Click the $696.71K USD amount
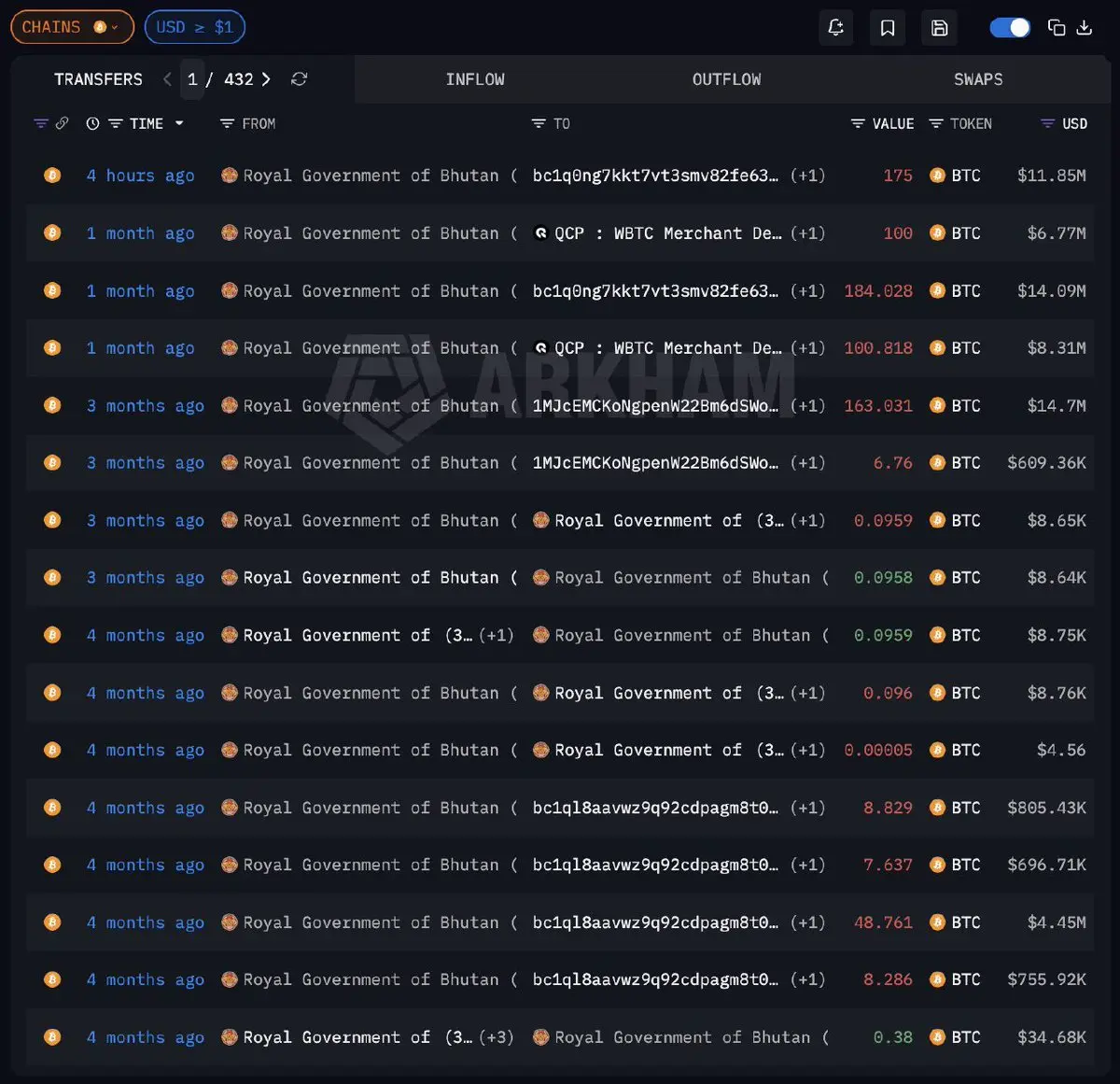 [x=1046, y=865]
